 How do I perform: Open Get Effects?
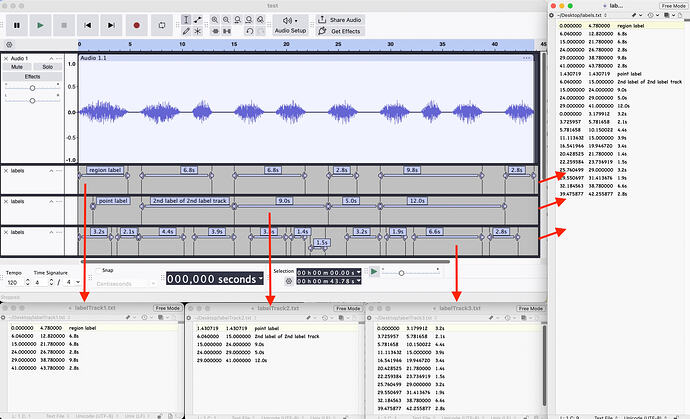click(x=340, y=31)
